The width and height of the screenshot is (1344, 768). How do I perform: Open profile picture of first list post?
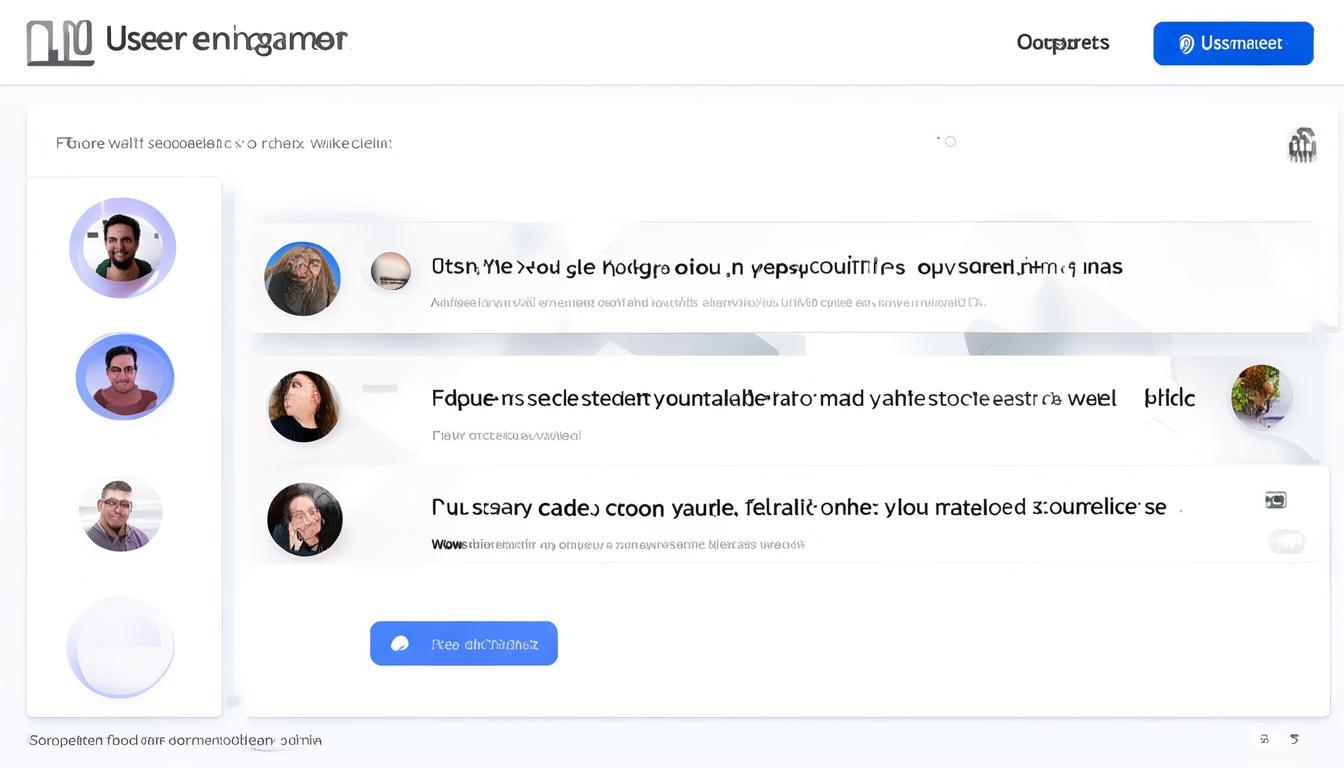[x=302, y=279]
